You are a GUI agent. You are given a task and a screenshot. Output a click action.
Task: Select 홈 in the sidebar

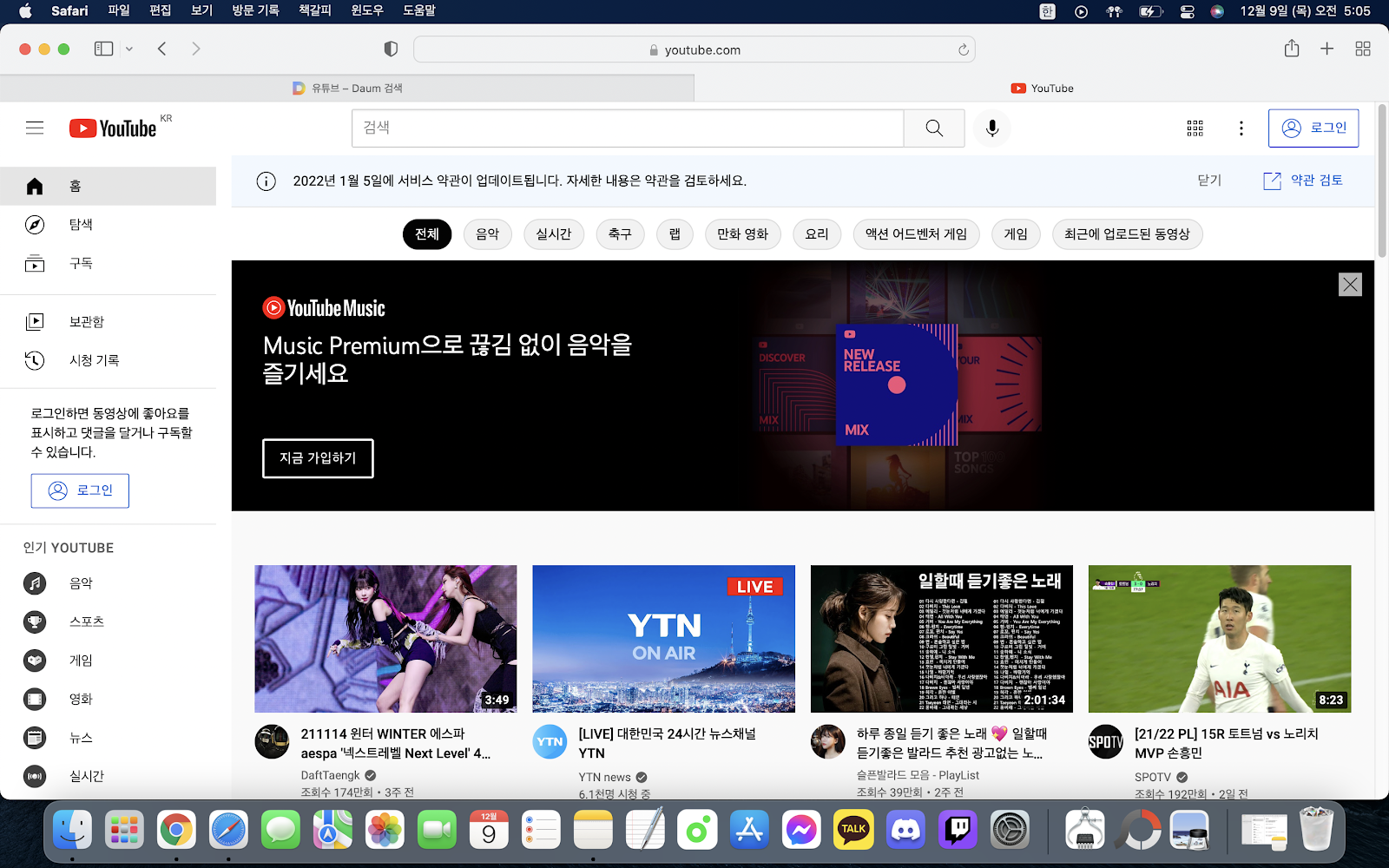coord(108,187)
